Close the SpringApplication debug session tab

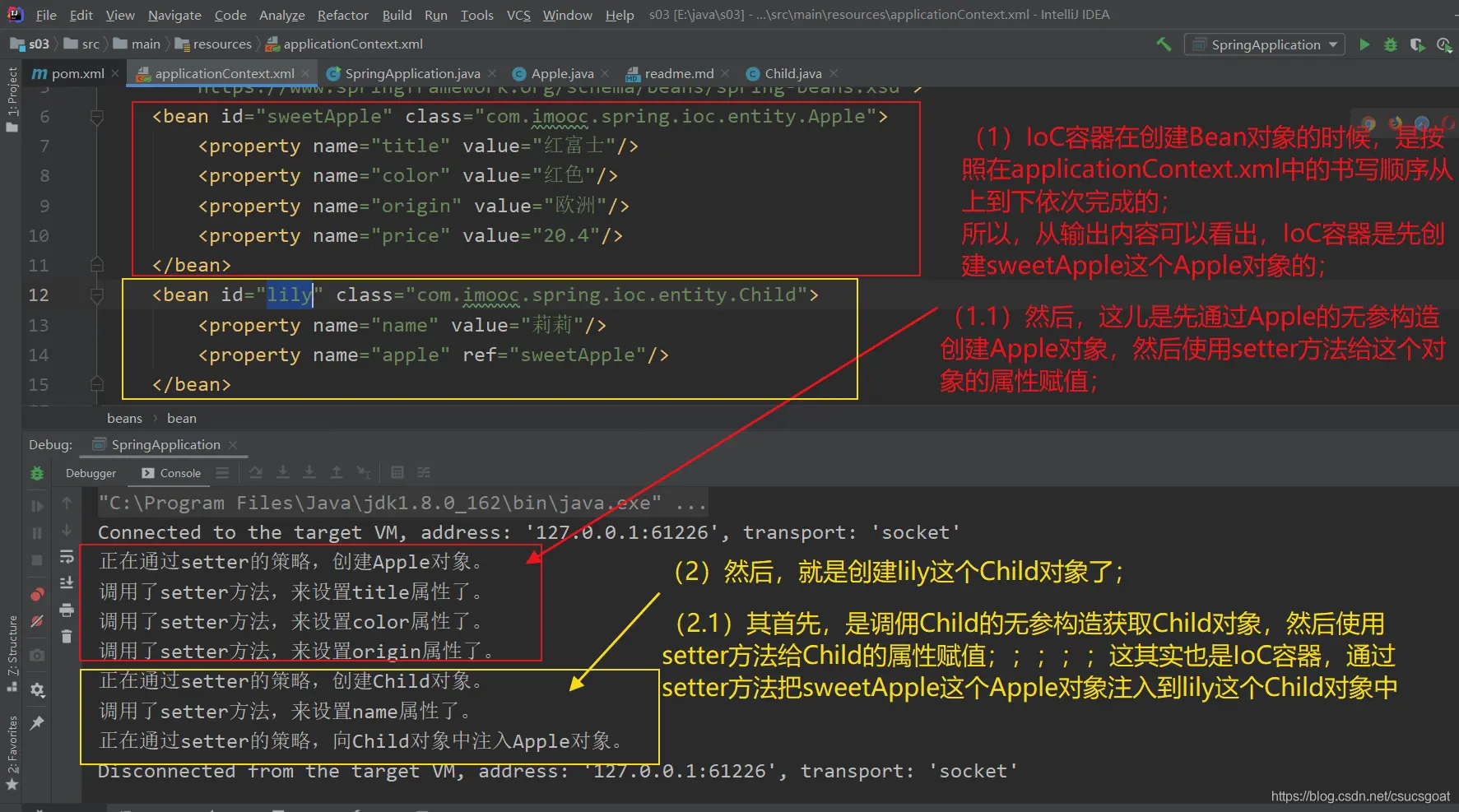[233, 445]
